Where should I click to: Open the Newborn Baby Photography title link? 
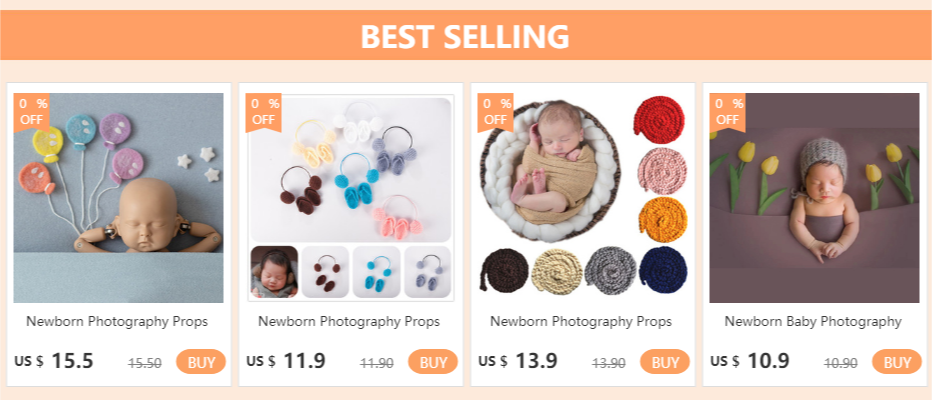coord(813,322)
